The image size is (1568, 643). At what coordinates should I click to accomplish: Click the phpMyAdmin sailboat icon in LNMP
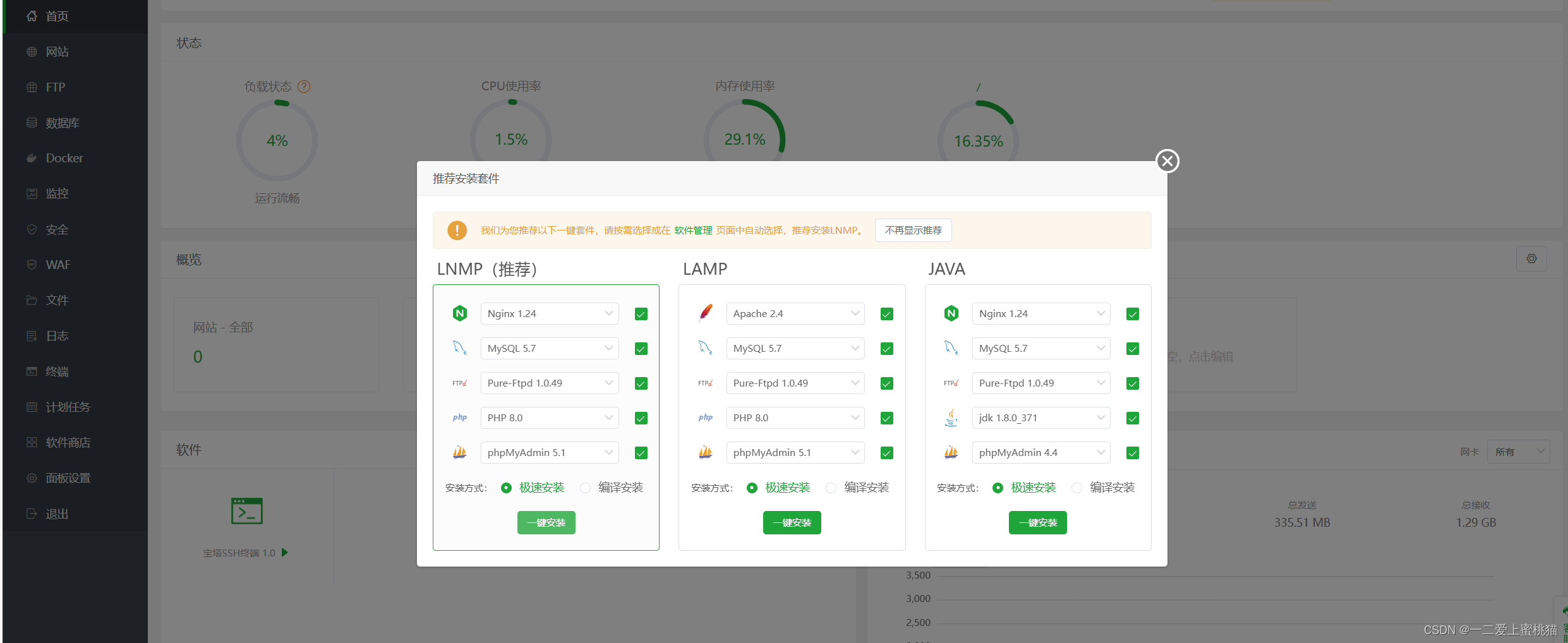(460, 452)
